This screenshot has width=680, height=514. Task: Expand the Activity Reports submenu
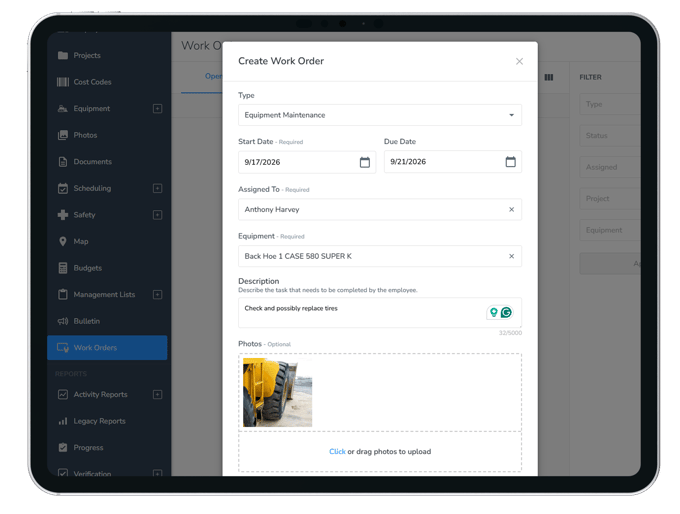pyautogui.click(x=157, y=395)
